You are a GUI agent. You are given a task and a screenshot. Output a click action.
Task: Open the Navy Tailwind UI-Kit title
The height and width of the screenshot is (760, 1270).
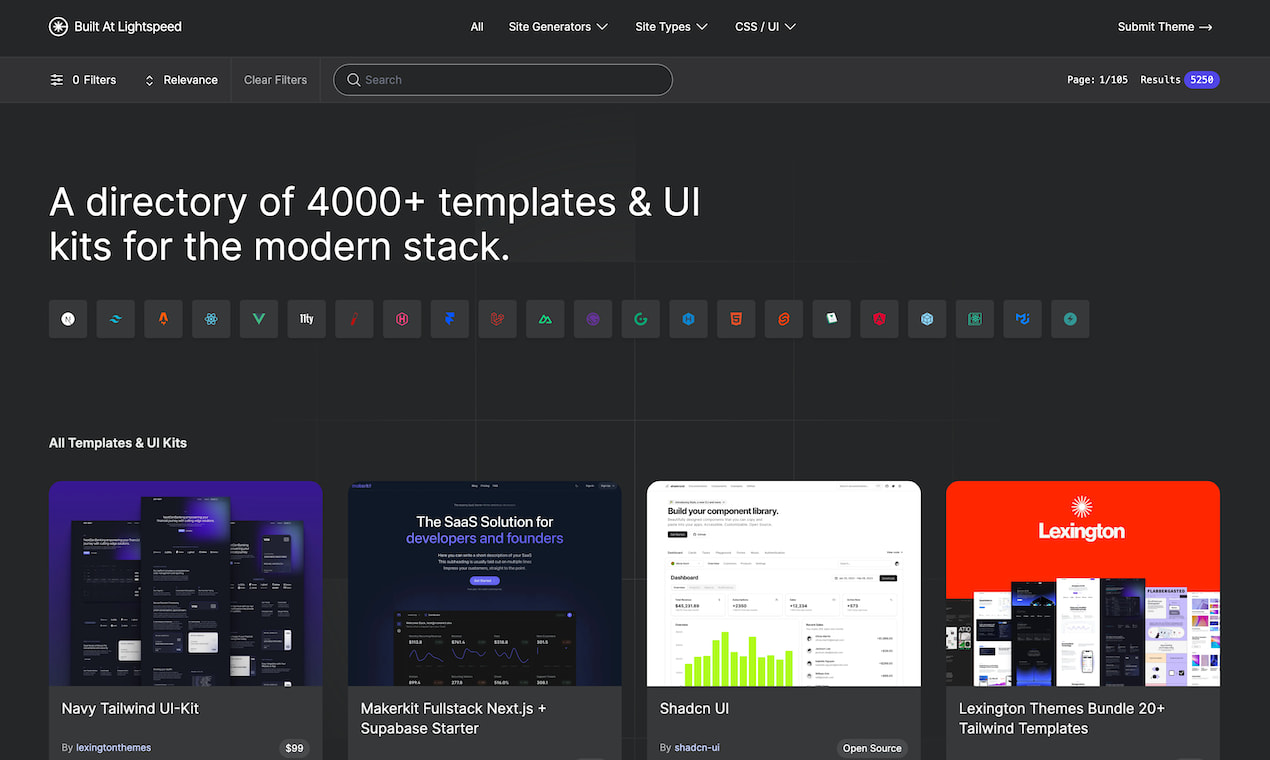pyautogui.click(x=130, y=708)
